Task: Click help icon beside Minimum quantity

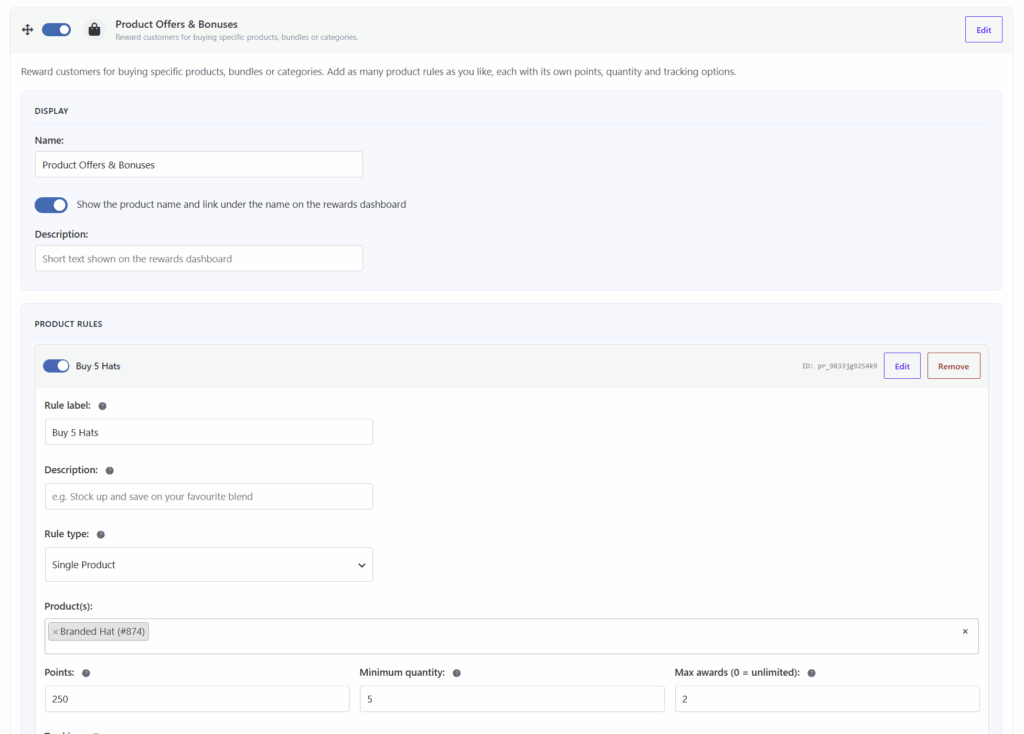Action: (456, 673)
